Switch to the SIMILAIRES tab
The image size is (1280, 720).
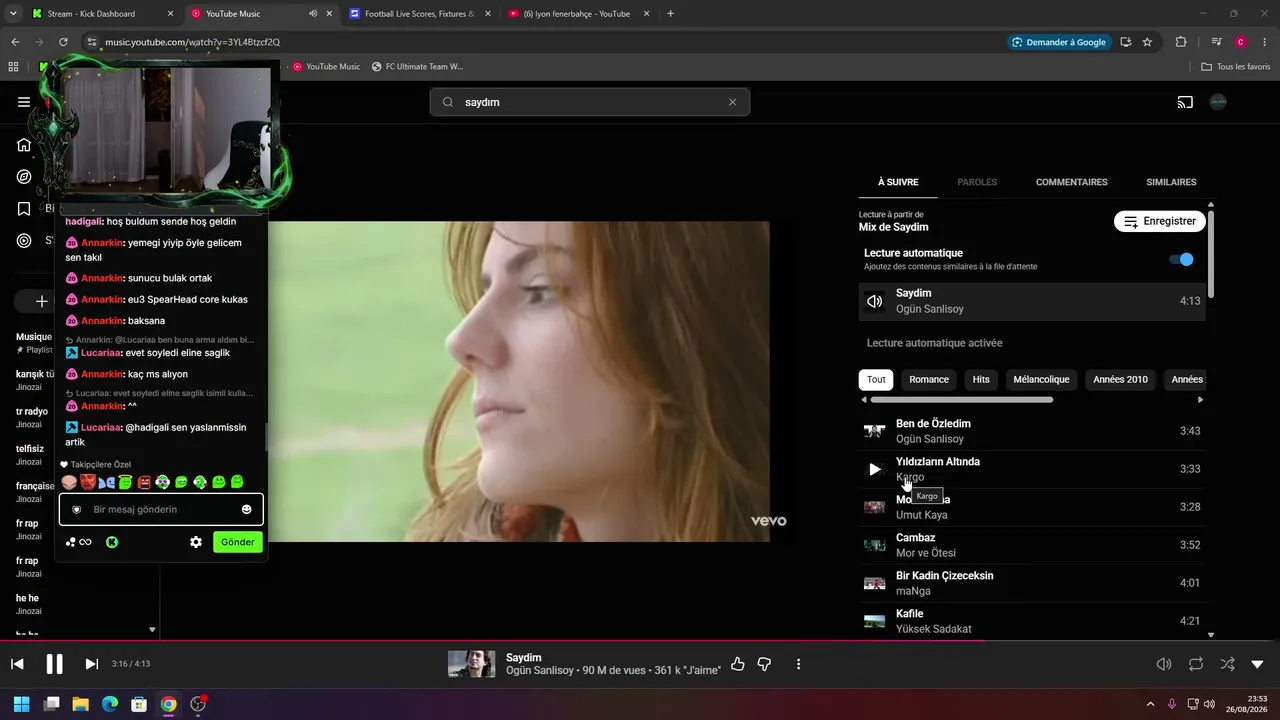click(x=1171, y=182)
